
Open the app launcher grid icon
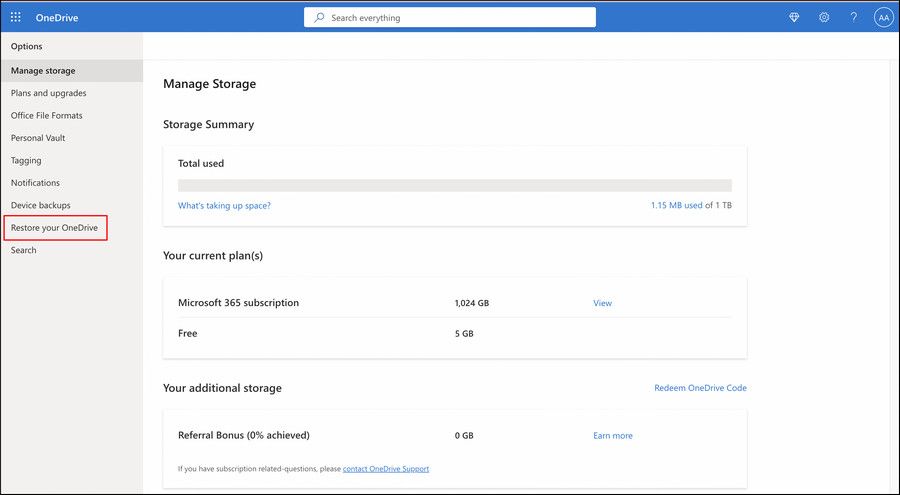tap(15, 17)
